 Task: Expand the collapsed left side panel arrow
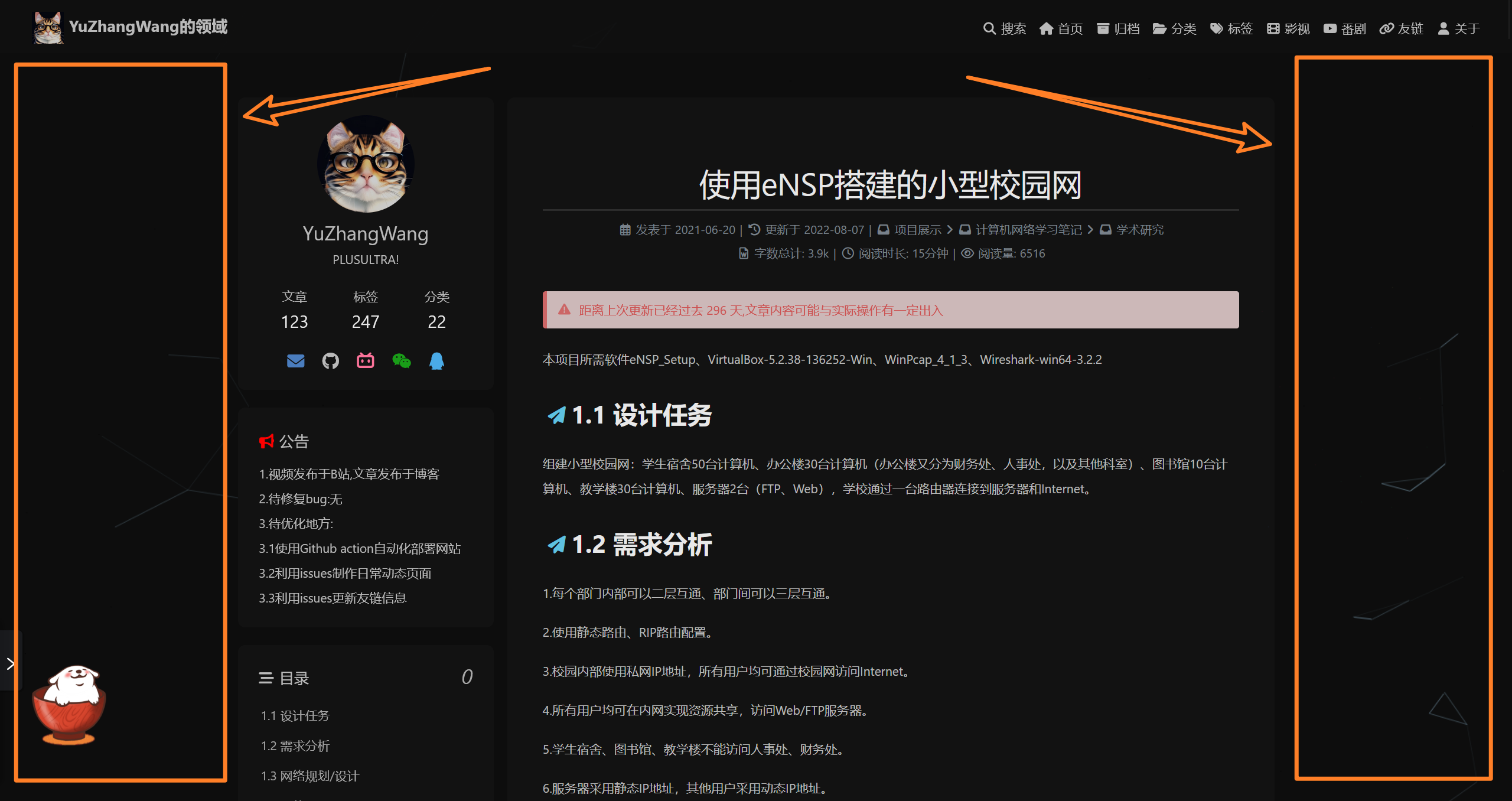tap(9, 663)
